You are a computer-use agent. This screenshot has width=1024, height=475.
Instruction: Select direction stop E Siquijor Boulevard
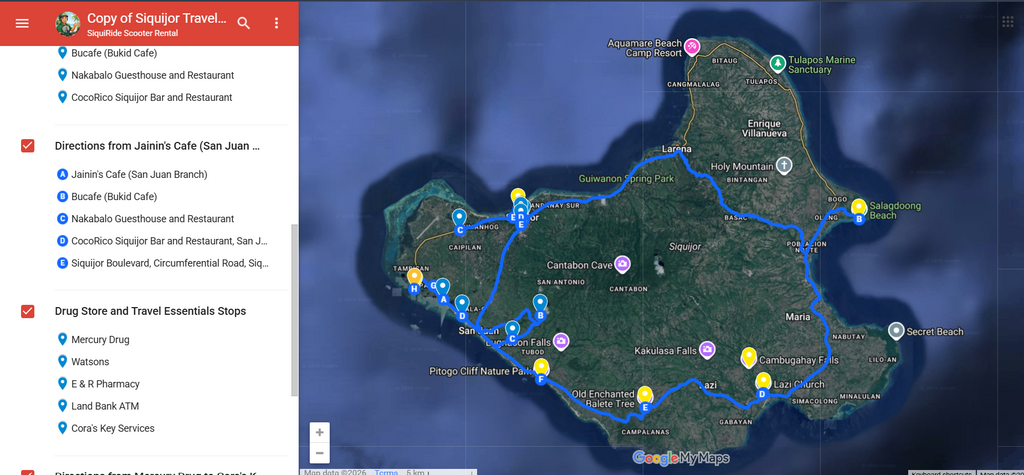(170, 263)
